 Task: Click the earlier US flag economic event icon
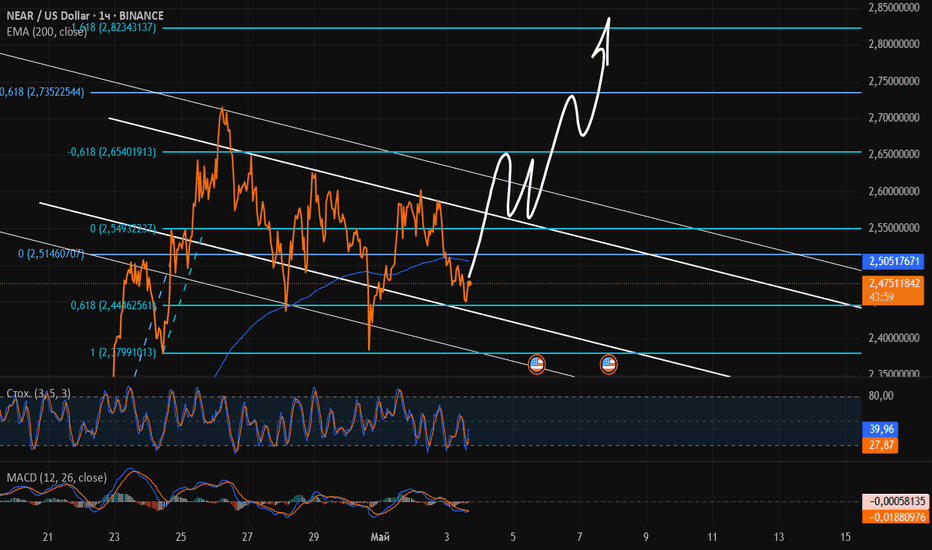coord(536,364)
